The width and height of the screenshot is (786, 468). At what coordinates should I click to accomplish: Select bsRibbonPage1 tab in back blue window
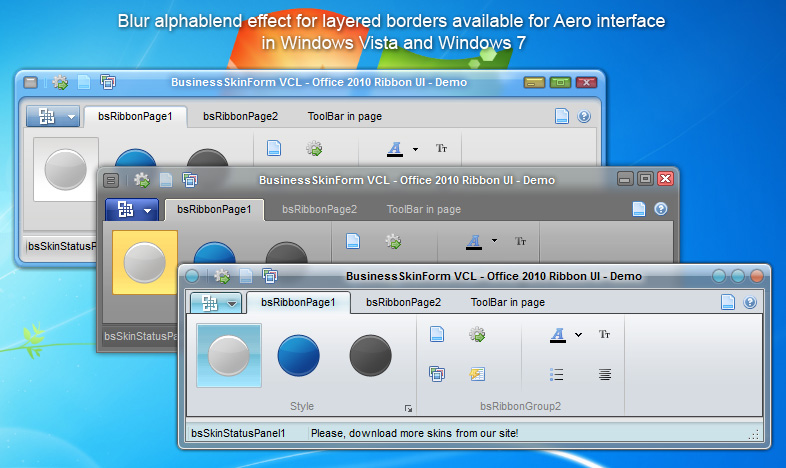pos(135,116)
